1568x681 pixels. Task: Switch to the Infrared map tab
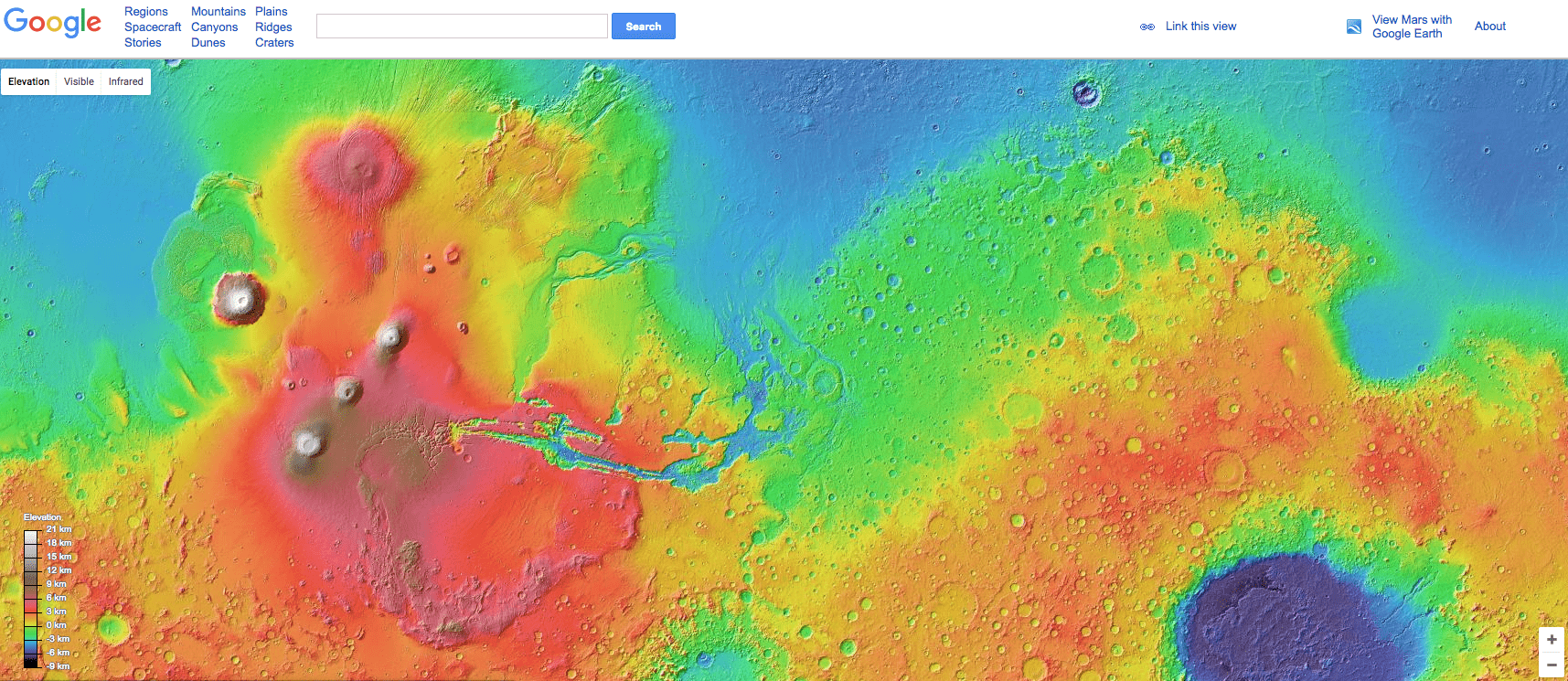(126, 81)
